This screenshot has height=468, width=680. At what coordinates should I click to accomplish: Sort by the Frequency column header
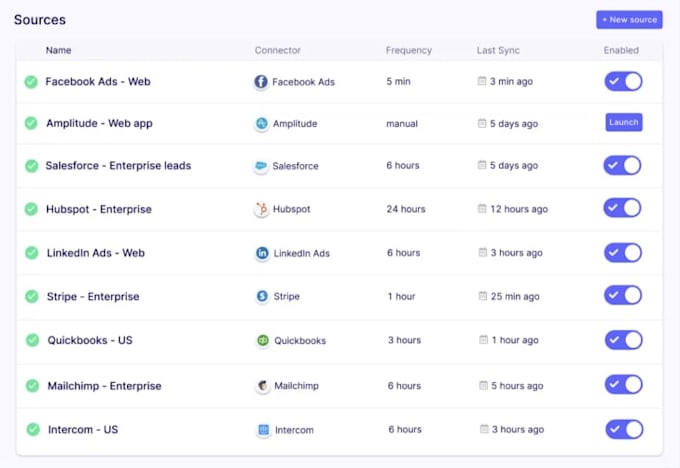point(409,50)
